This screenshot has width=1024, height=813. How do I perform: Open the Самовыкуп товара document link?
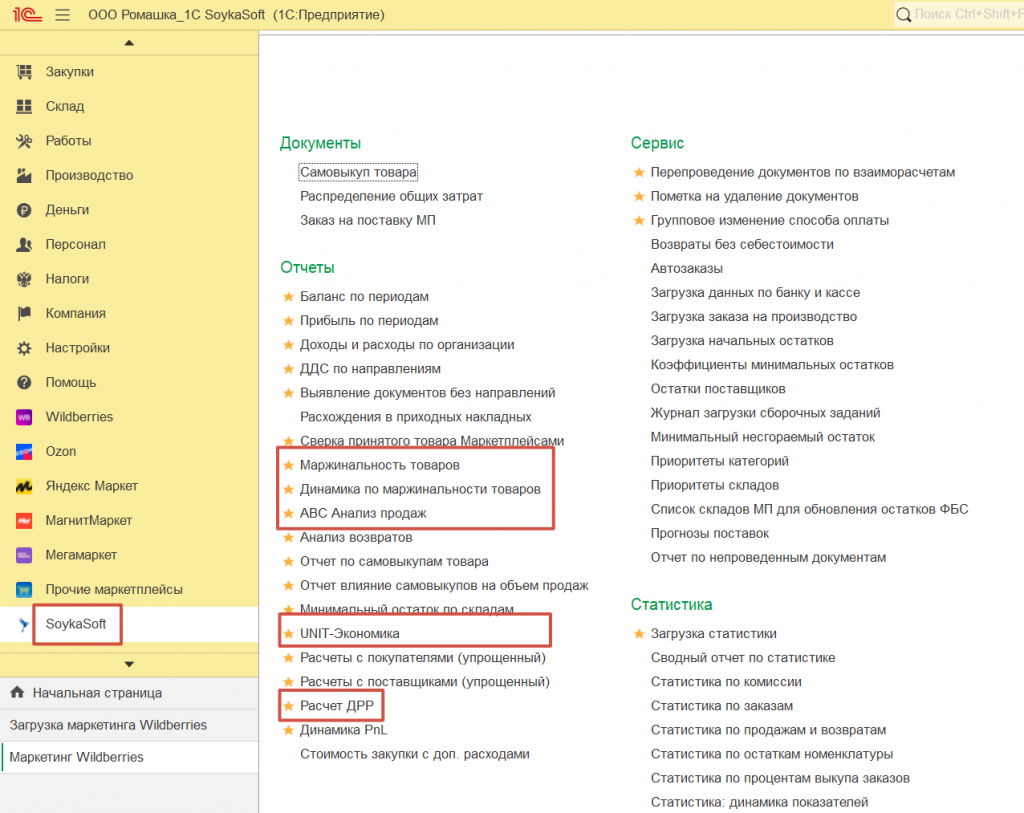coord(358,172)
